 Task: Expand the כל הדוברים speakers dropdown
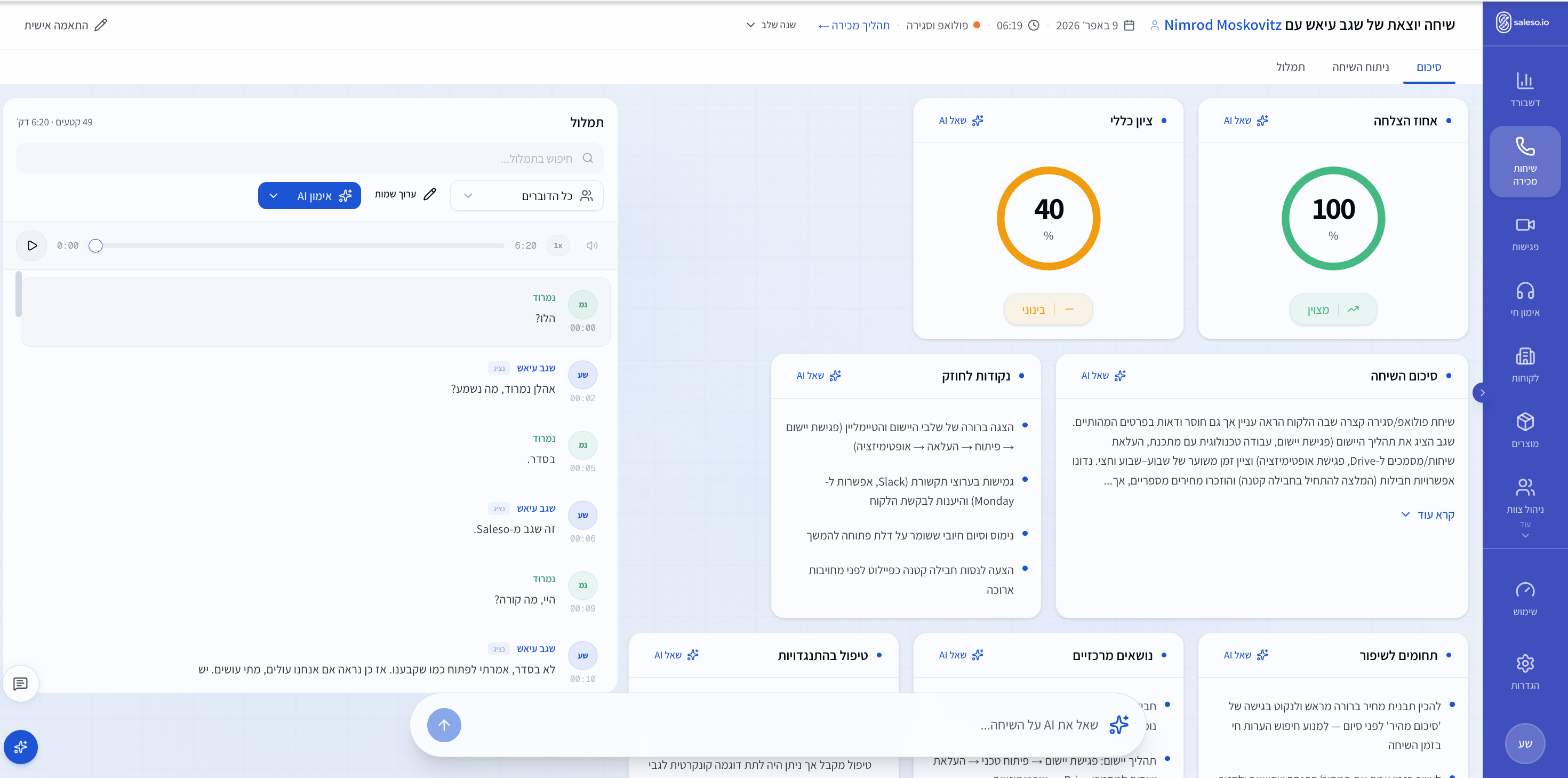(526, 195)
